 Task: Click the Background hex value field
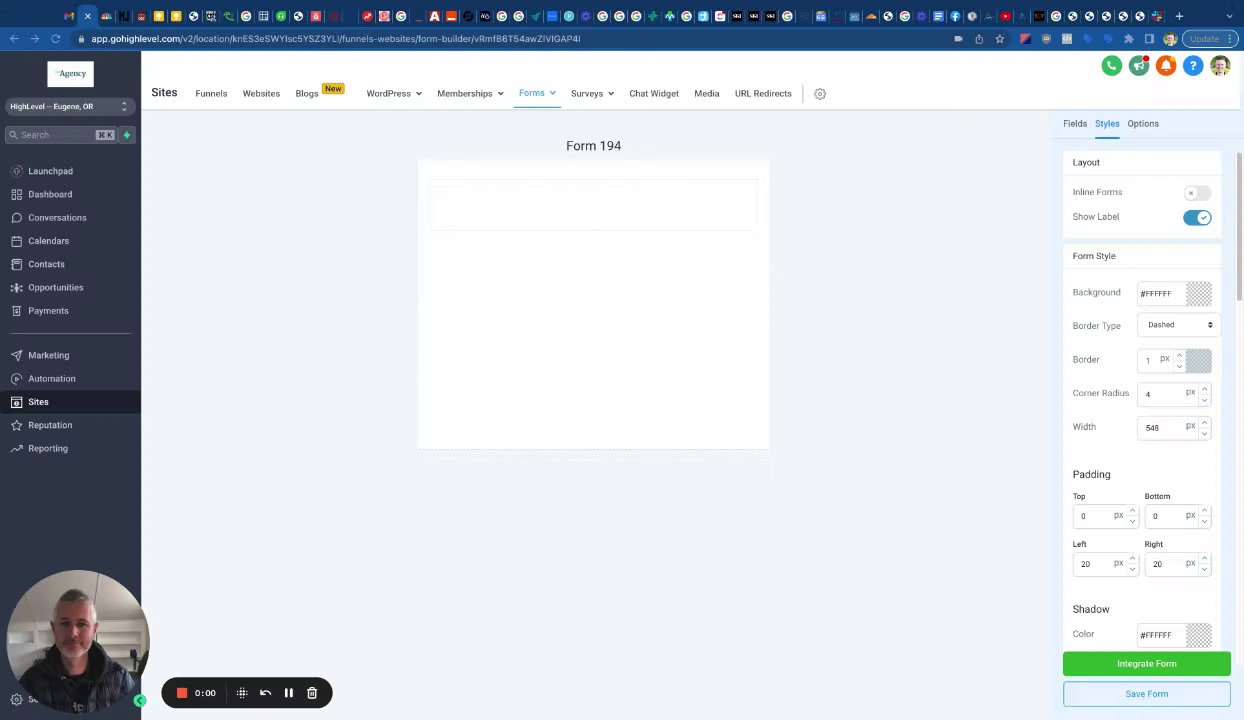point(1161,294)
